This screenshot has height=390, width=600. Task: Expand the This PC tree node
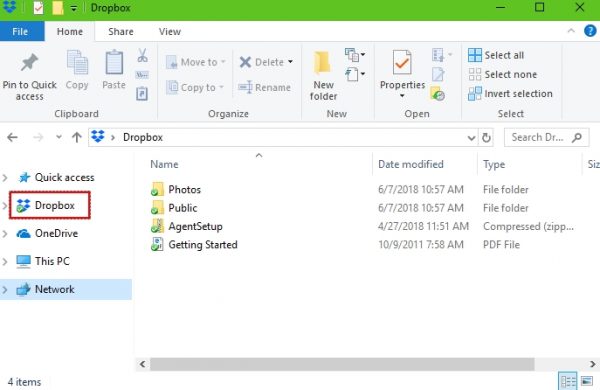[x=5, y=261]
